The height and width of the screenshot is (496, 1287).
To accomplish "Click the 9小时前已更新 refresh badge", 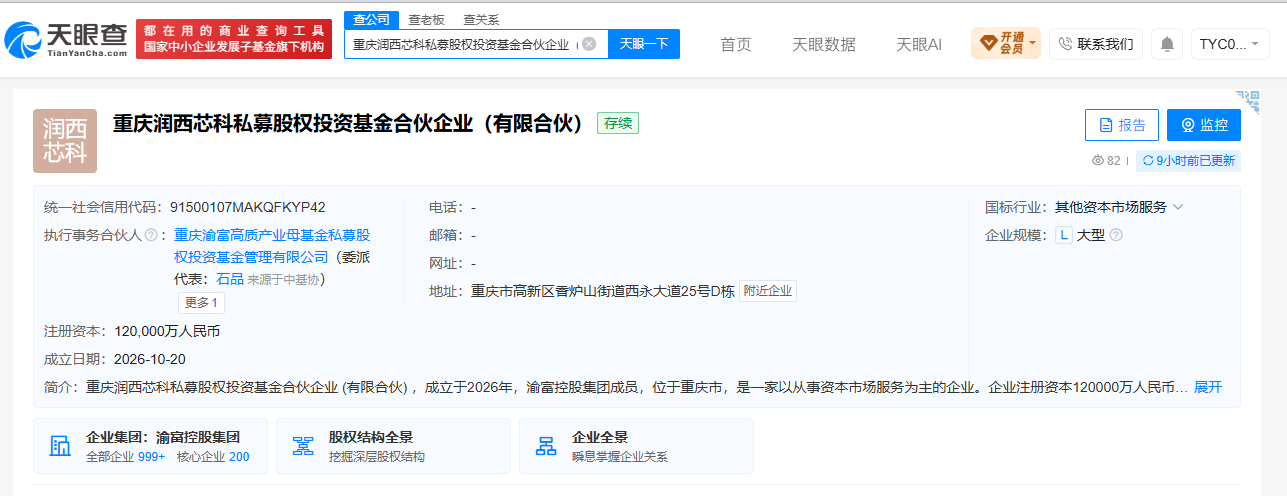I will tap(1188, 160).
